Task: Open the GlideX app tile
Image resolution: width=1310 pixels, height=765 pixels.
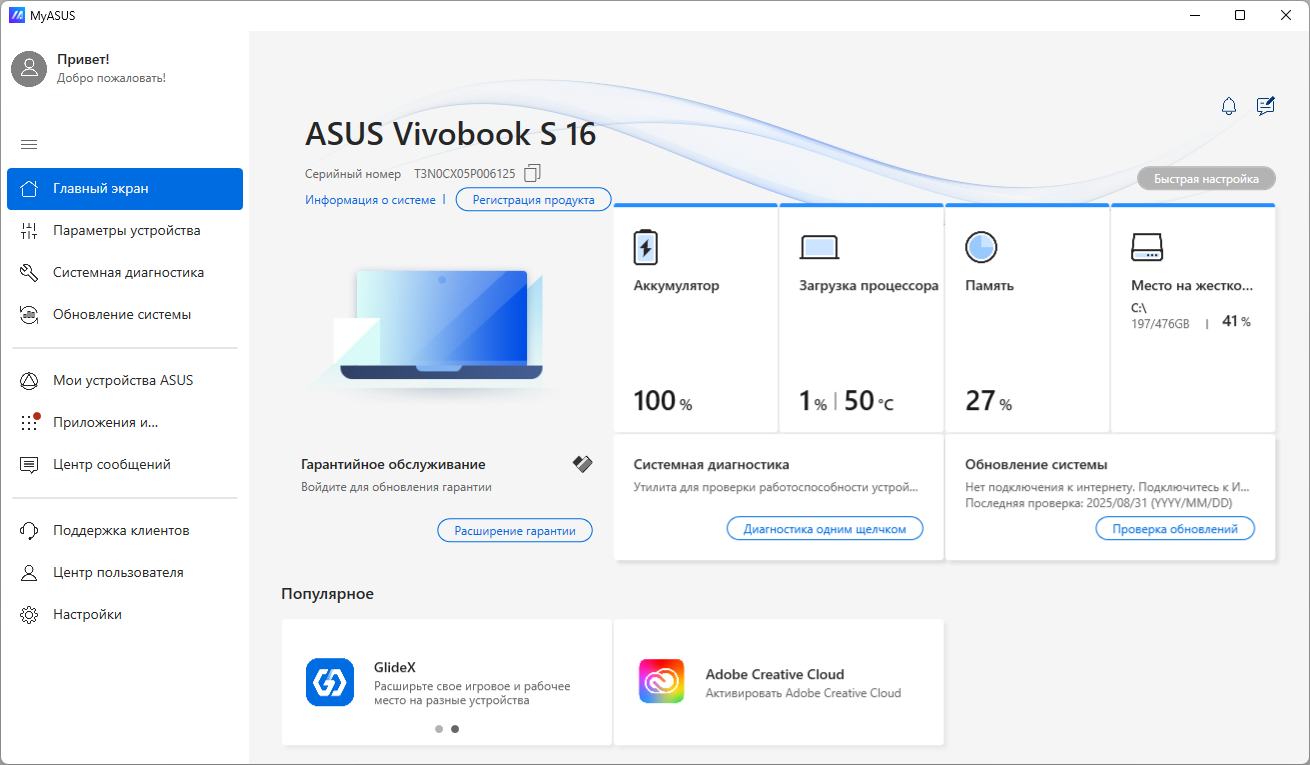Action: [x=447, y=682]
